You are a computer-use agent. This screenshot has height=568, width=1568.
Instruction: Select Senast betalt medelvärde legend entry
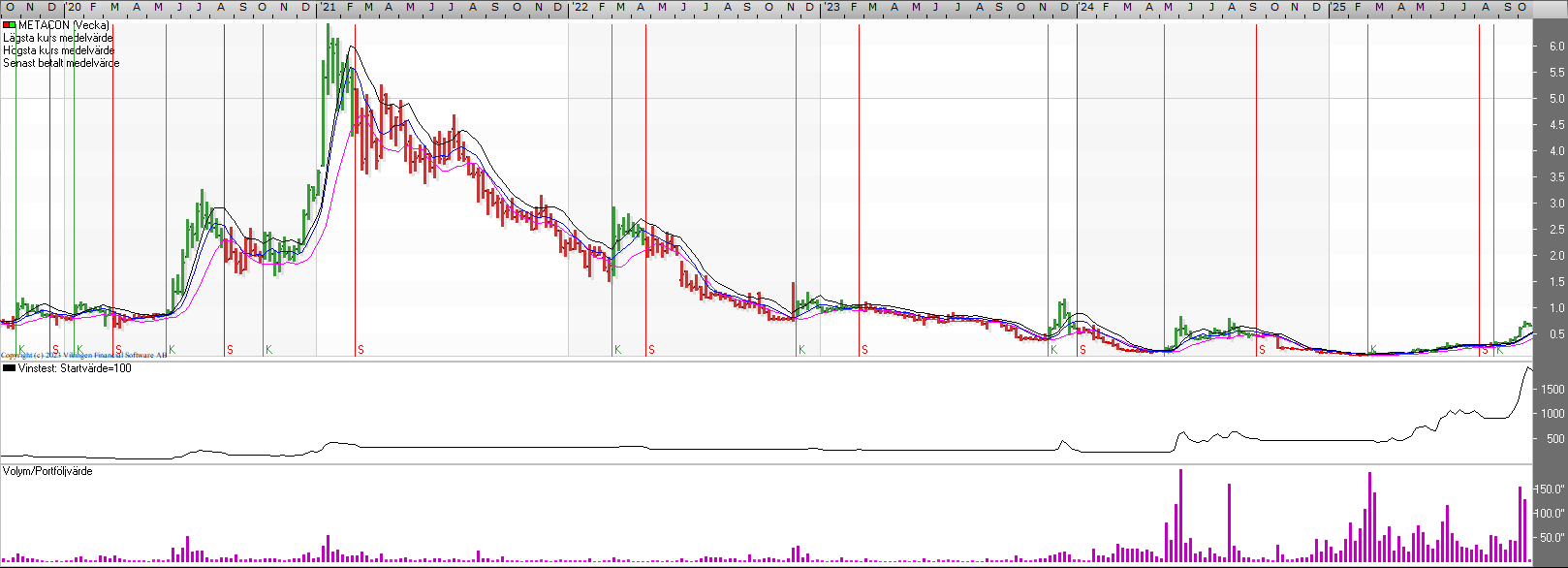tap(62, 63)
